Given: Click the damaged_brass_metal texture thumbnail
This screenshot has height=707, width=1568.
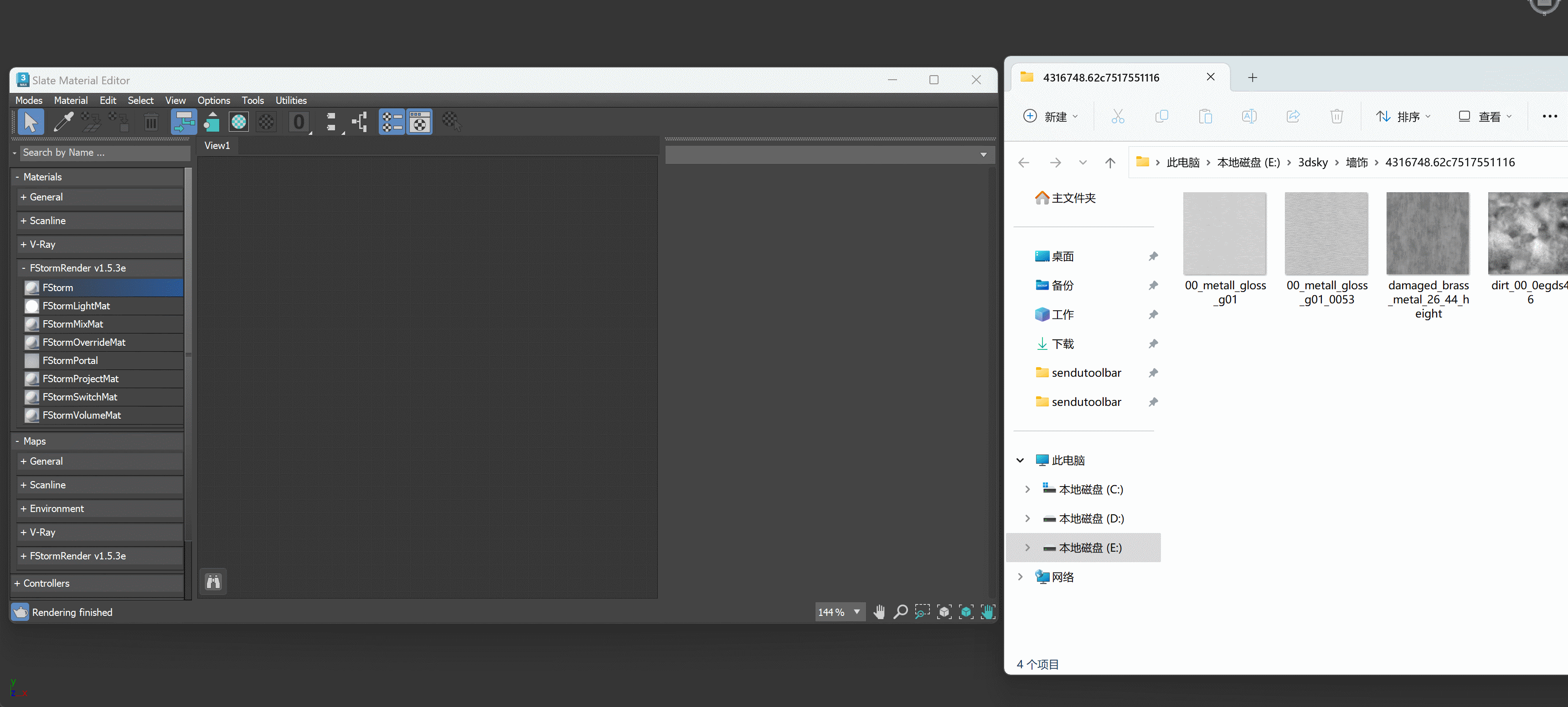Looking at the screenshot, I should [x=1428, y=234].
